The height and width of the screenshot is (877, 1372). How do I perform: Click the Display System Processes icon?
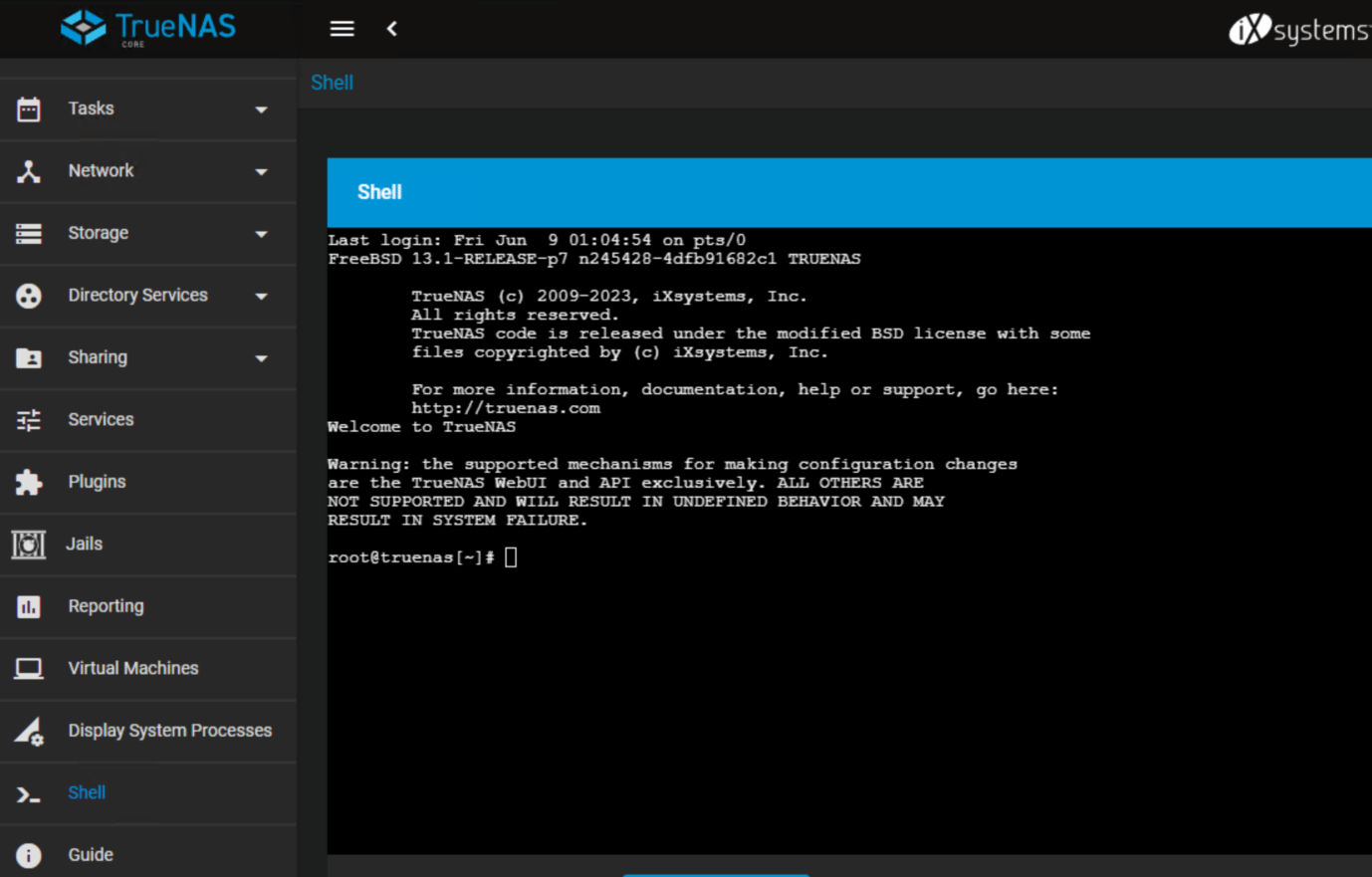click(x=29, y=730)
